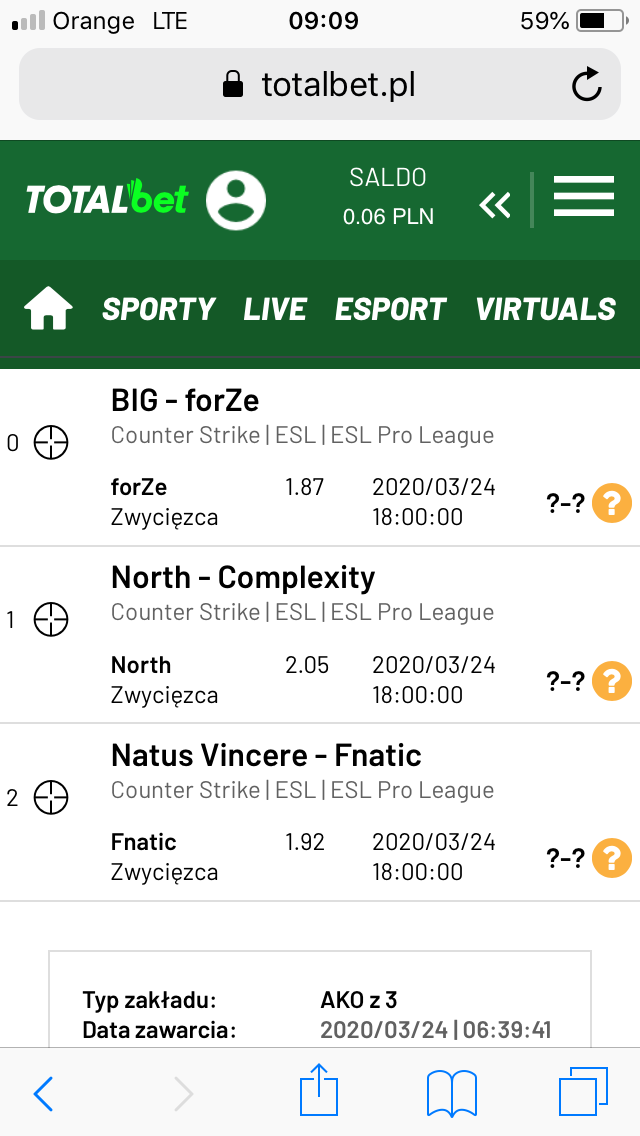The height and width of the screenshot is (1136, 640).
Task: Open Safari bookmarks
Action: coord(452,1093)
